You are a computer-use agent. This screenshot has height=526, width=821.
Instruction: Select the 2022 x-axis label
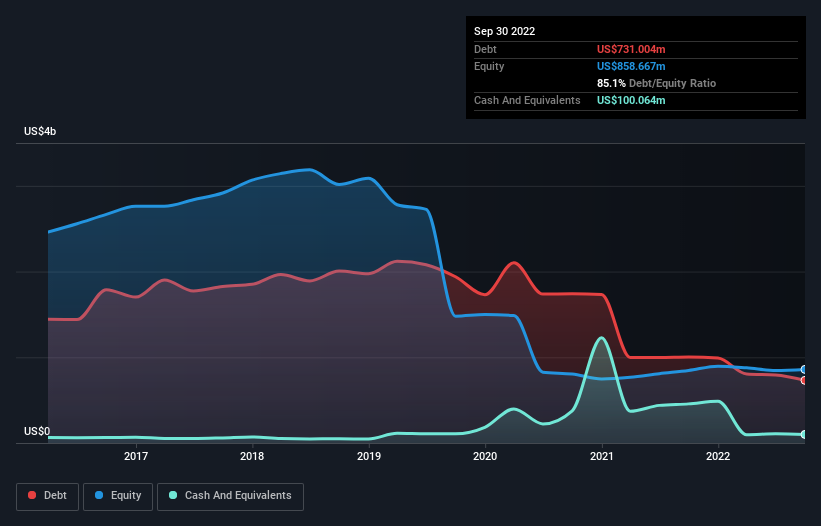pyautogui.click(x=718, y=456)
